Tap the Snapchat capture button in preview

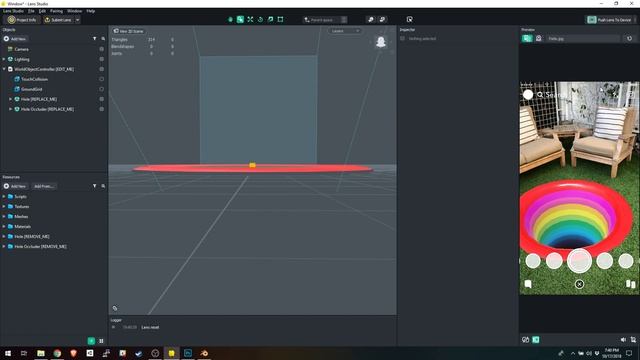579,261
